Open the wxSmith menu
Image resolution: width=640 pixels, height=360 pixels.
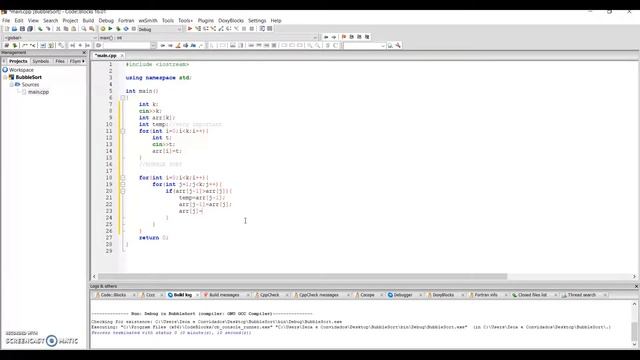pyautogui.click(x=148, y=20)
